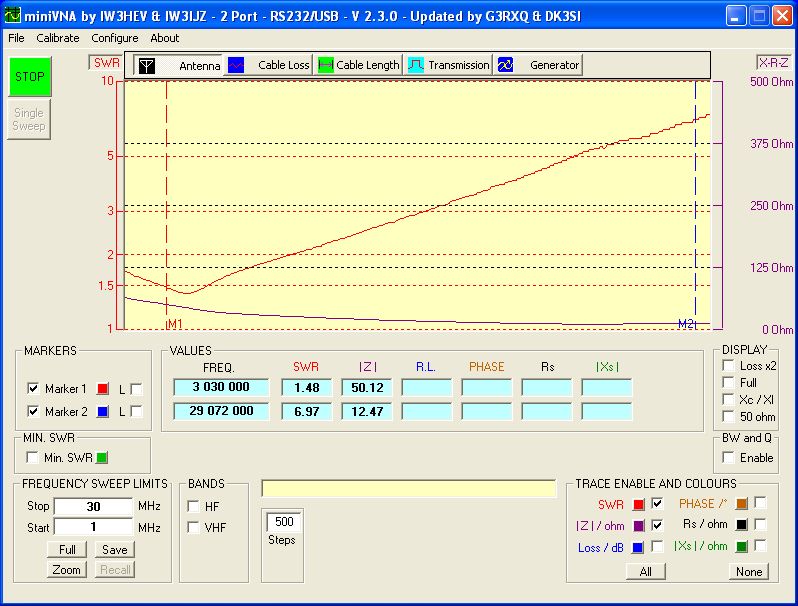
Task: Open the Configure menu
Action: [x=114, y=38]
